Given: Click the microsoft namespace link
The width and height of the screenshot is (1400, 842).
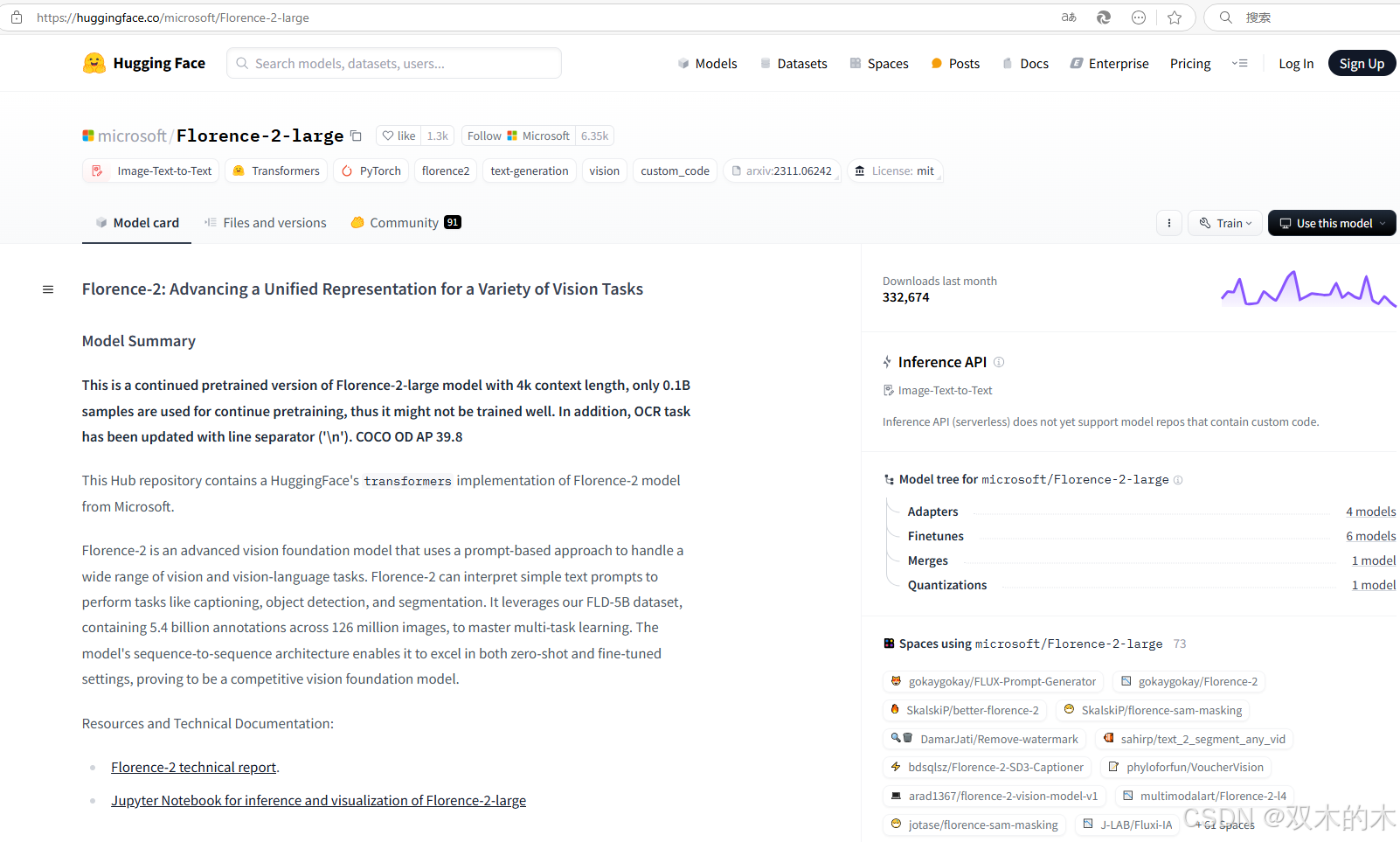Looking at the screenshot, I should (132, 136).
